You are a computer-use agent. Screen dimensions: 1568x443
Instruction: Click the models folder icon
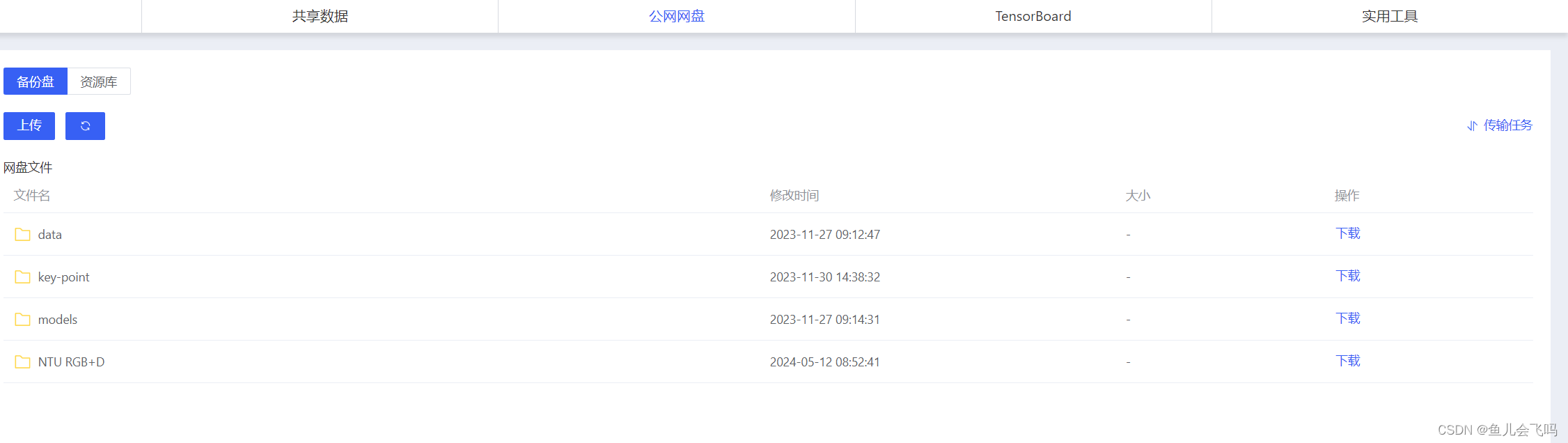(x=22, y=320)
